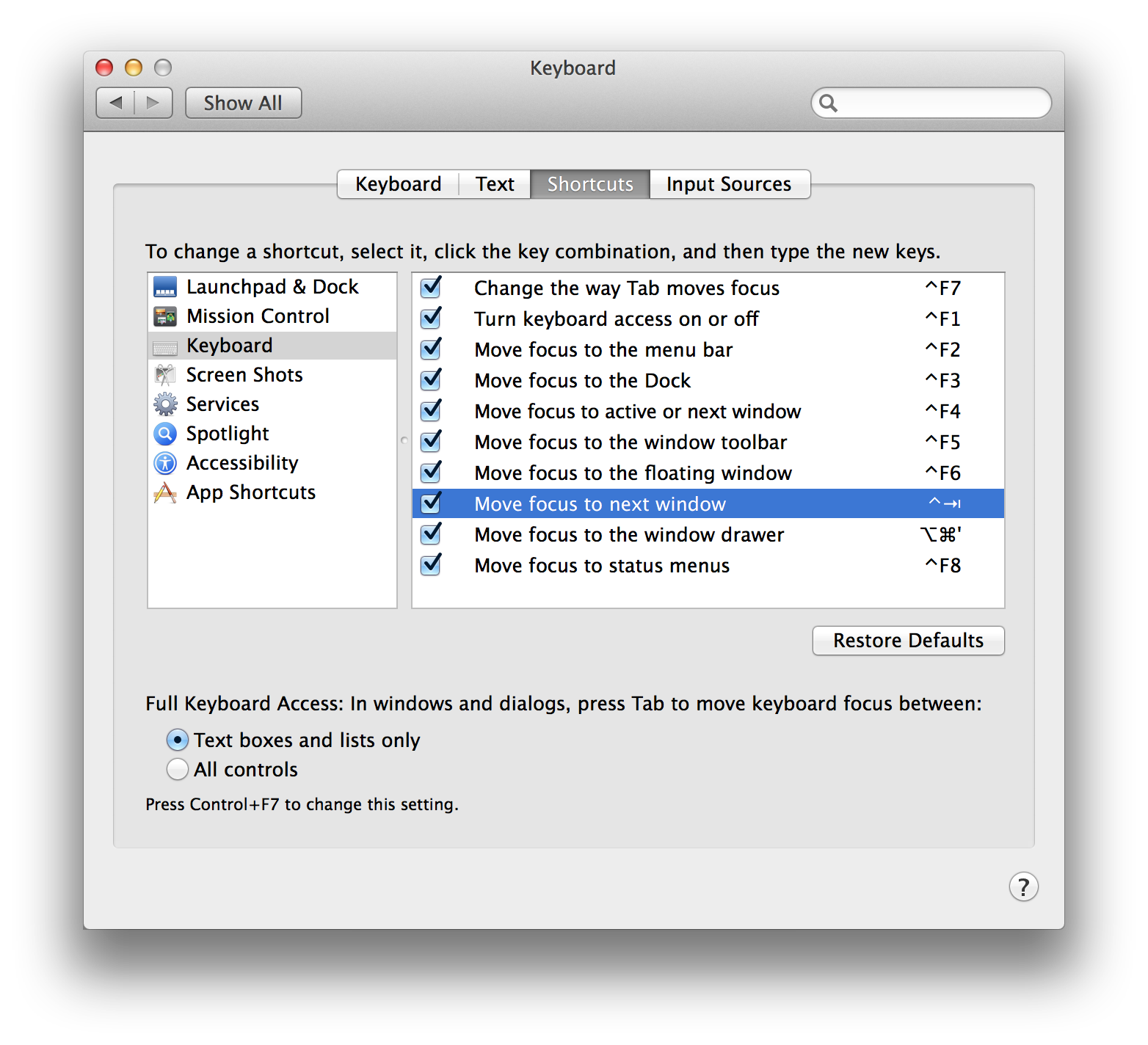The image size is (1148, 1045).
Task: Click 'Move focus to status menus' label
Action: [x=602, y=566]
